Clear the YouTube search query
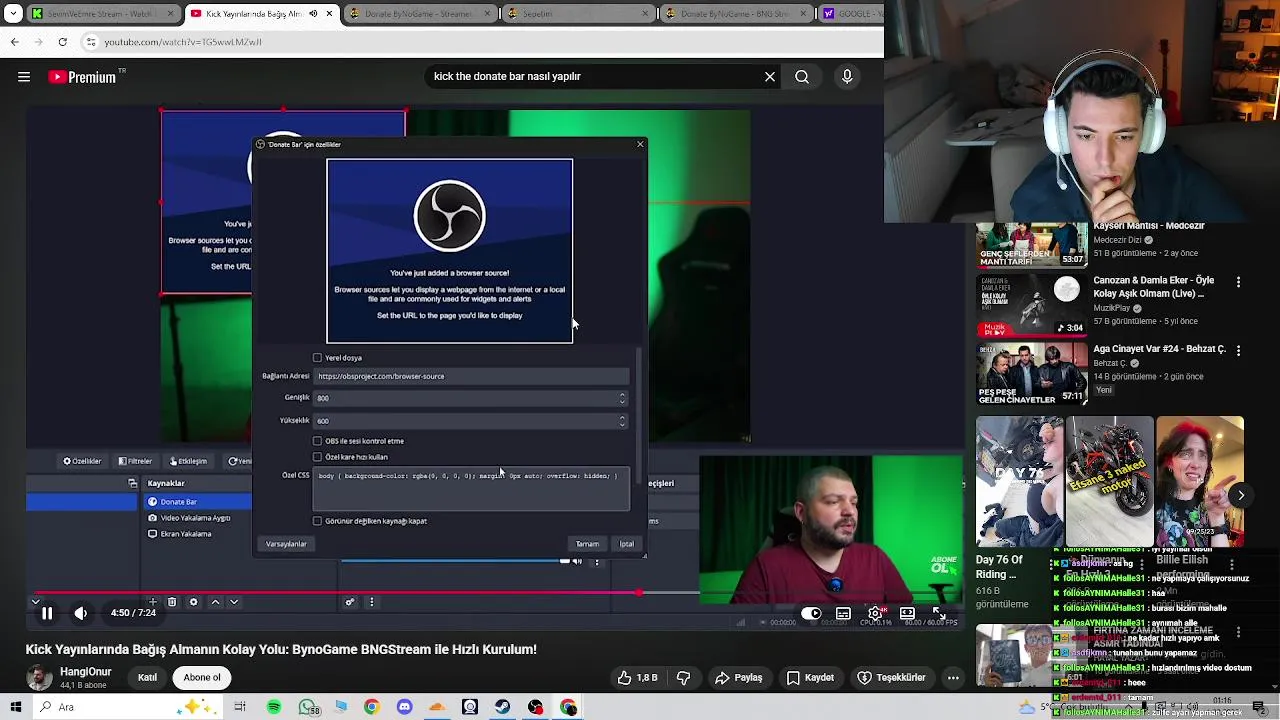The width and height of the screenshot is (1280, 720). tap(770, 77)
